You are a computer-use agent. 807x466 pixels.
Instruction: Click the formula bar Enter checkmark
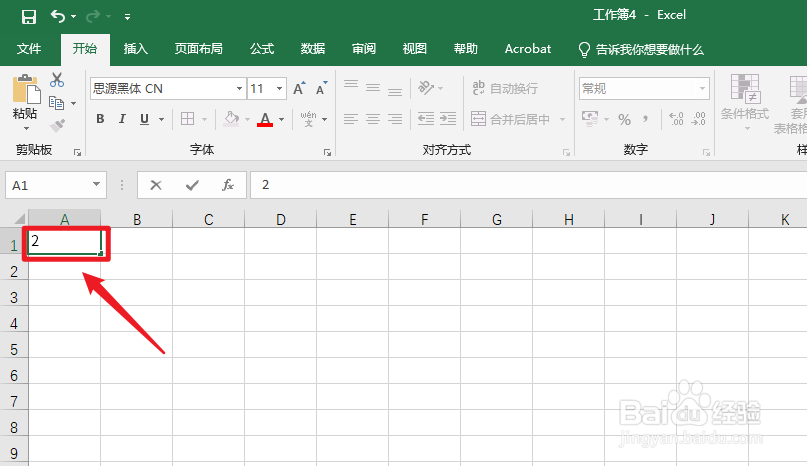(x=192, y=185)
